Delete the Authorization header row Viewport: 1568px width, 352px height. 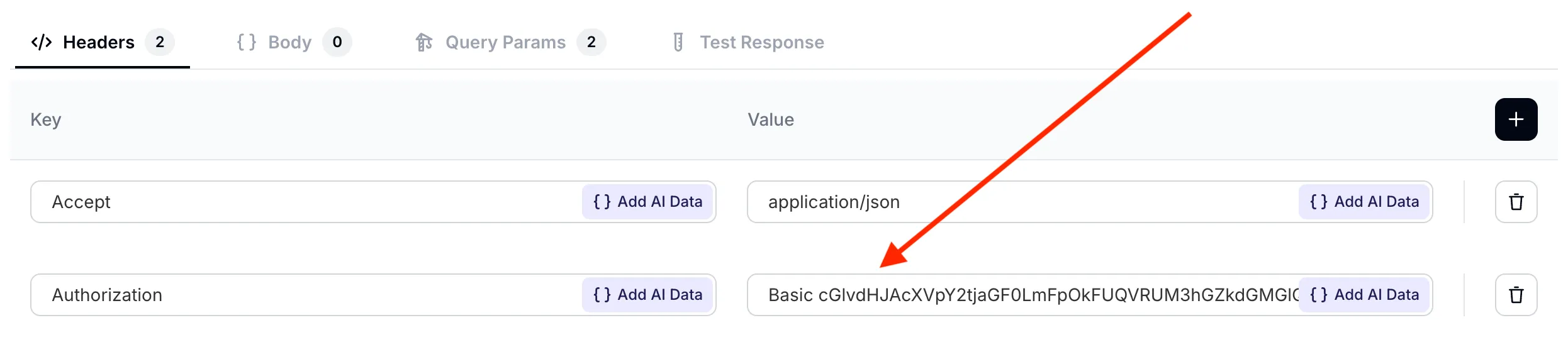1515,295
